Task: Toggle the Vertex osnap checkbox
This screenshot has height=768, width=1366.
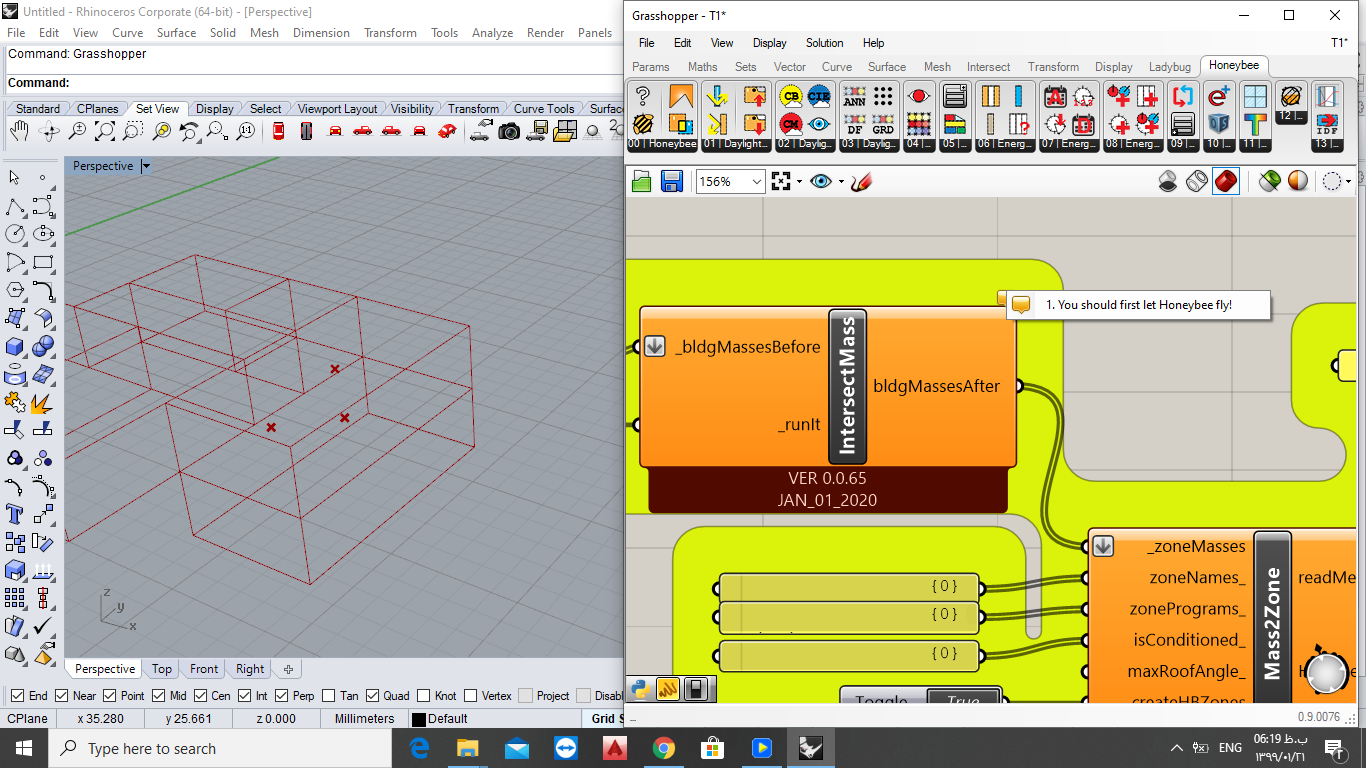Action: click(x=469, y=696)
